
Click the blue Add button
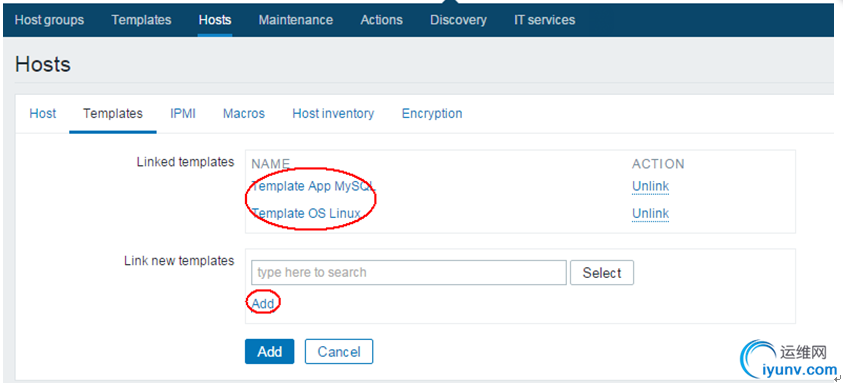click(269, 352)
